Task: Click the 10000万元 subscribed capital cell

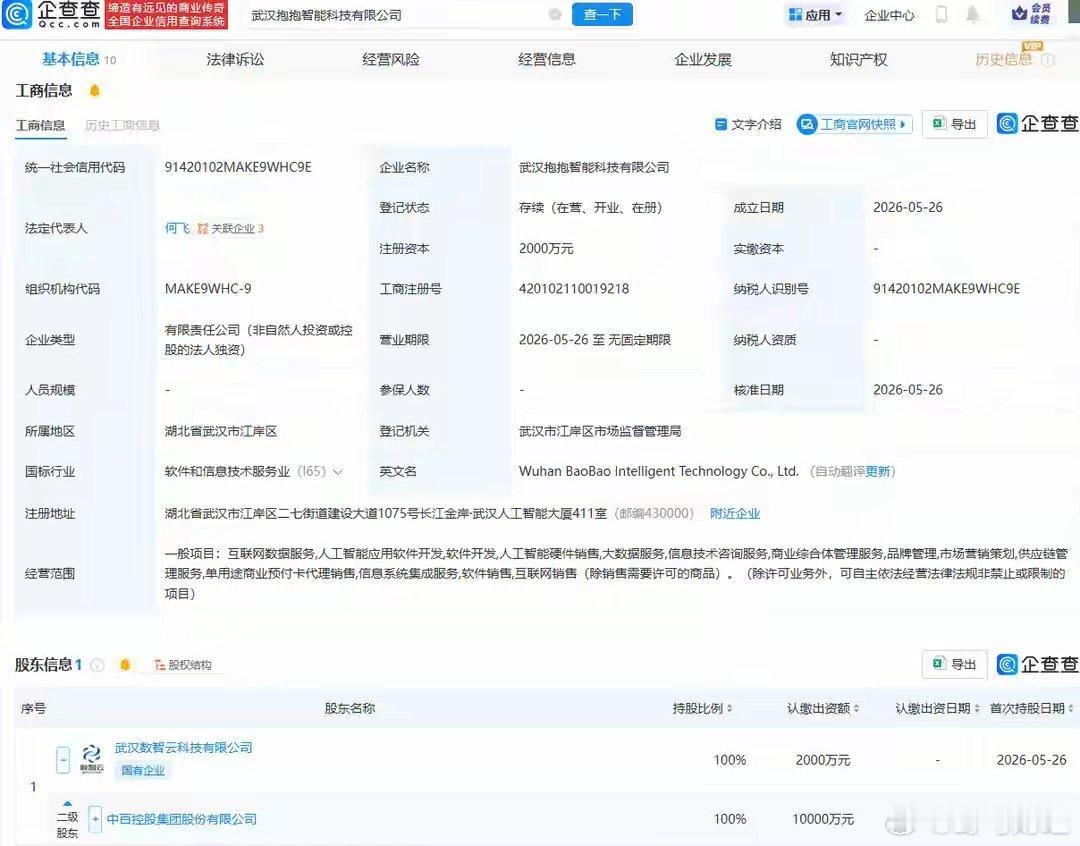Action: (822, 819)
